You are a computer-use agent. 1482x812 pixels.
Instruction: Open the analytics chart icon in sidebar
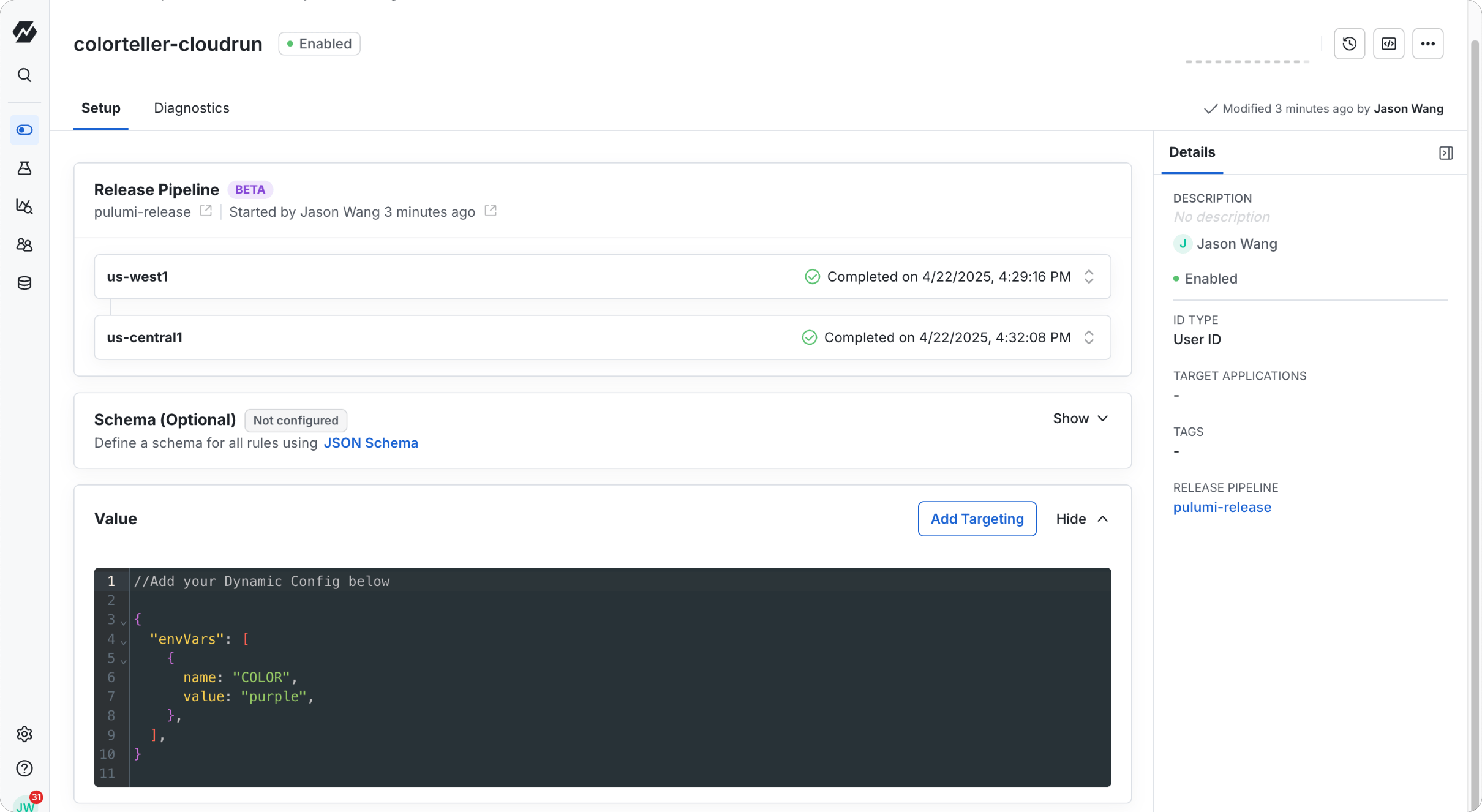[24, 206]
